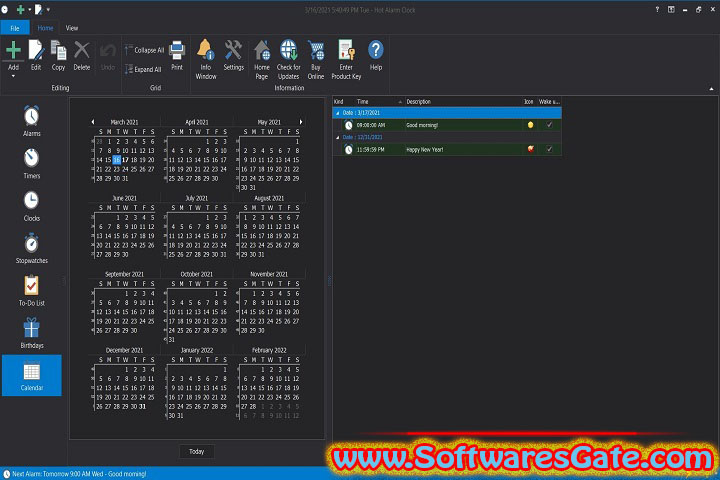Click the Add alarm plus icon

pyautogui.click(x=13, y=50)
